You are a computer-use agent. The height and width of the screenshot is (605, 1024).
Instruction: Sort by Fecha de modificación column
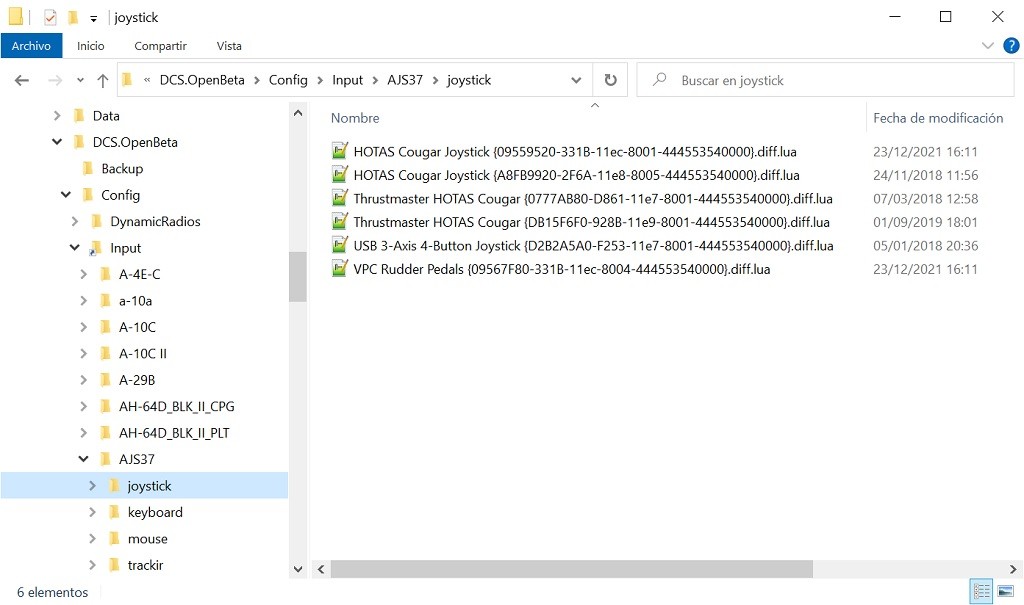coord(938,118)
